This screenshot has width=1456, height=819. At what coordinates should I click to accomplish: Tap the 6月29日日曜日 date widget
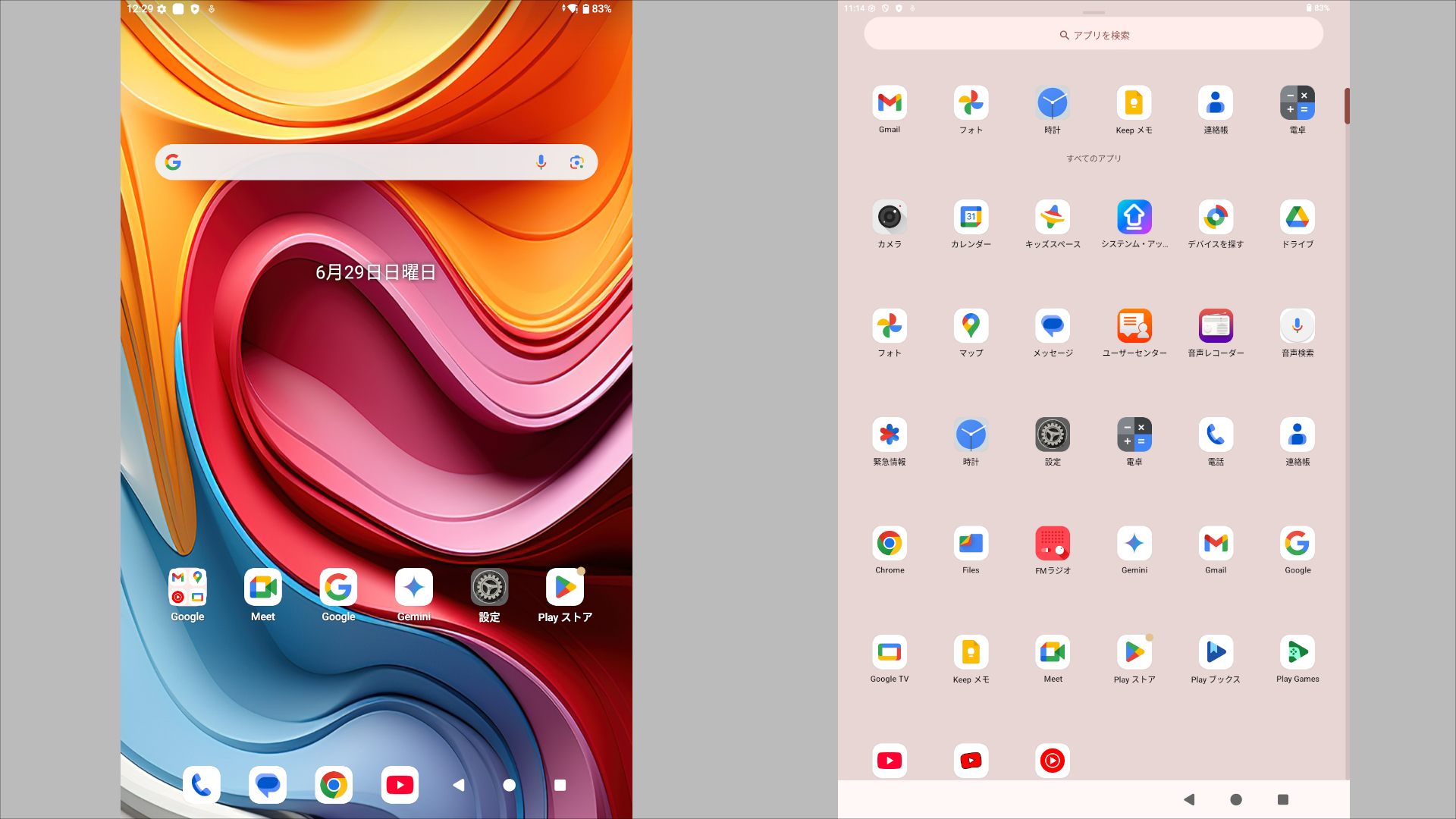tap(375, 272)
